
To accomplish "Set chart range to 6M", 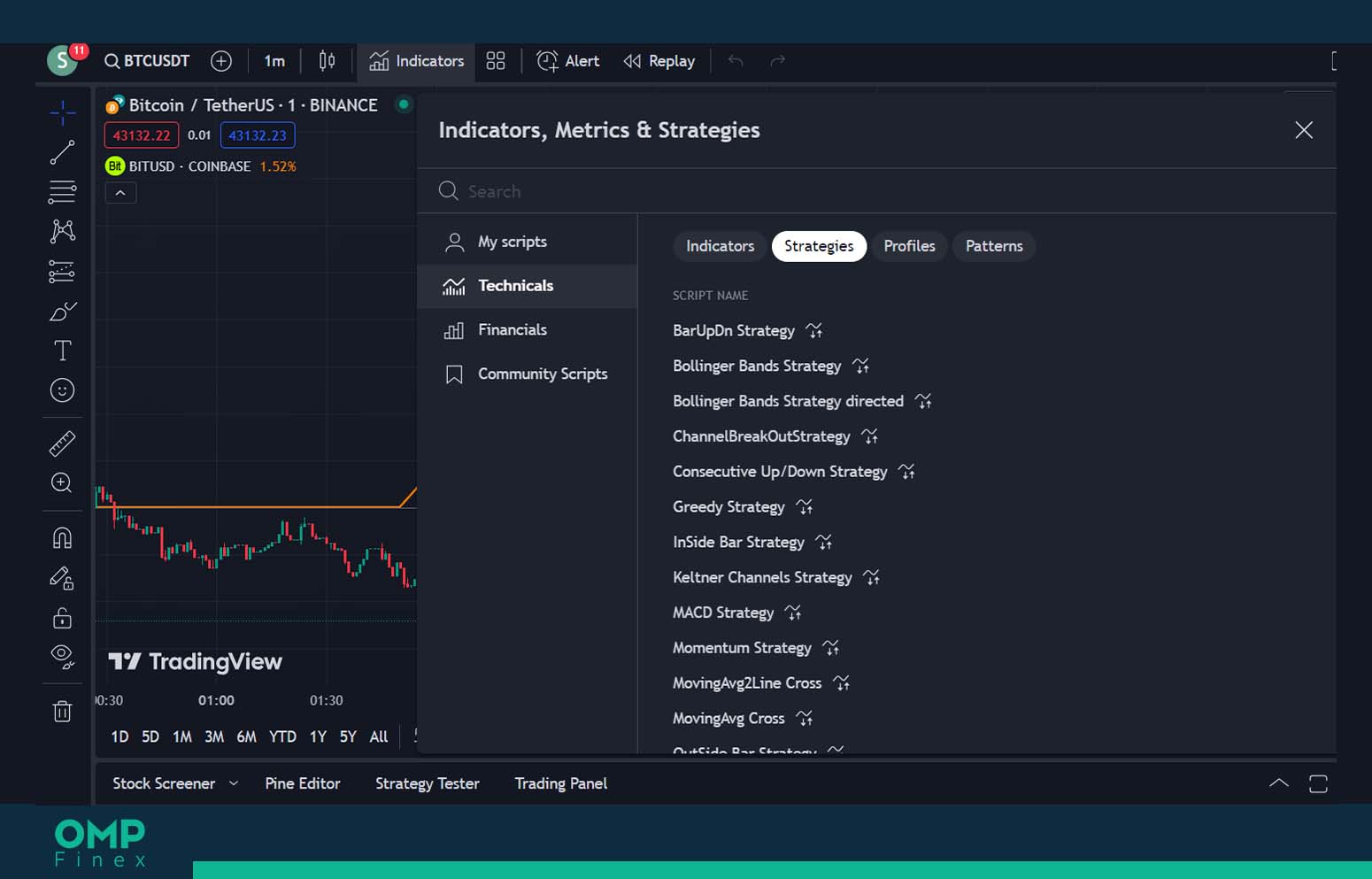I will click(x=246, y=736).
